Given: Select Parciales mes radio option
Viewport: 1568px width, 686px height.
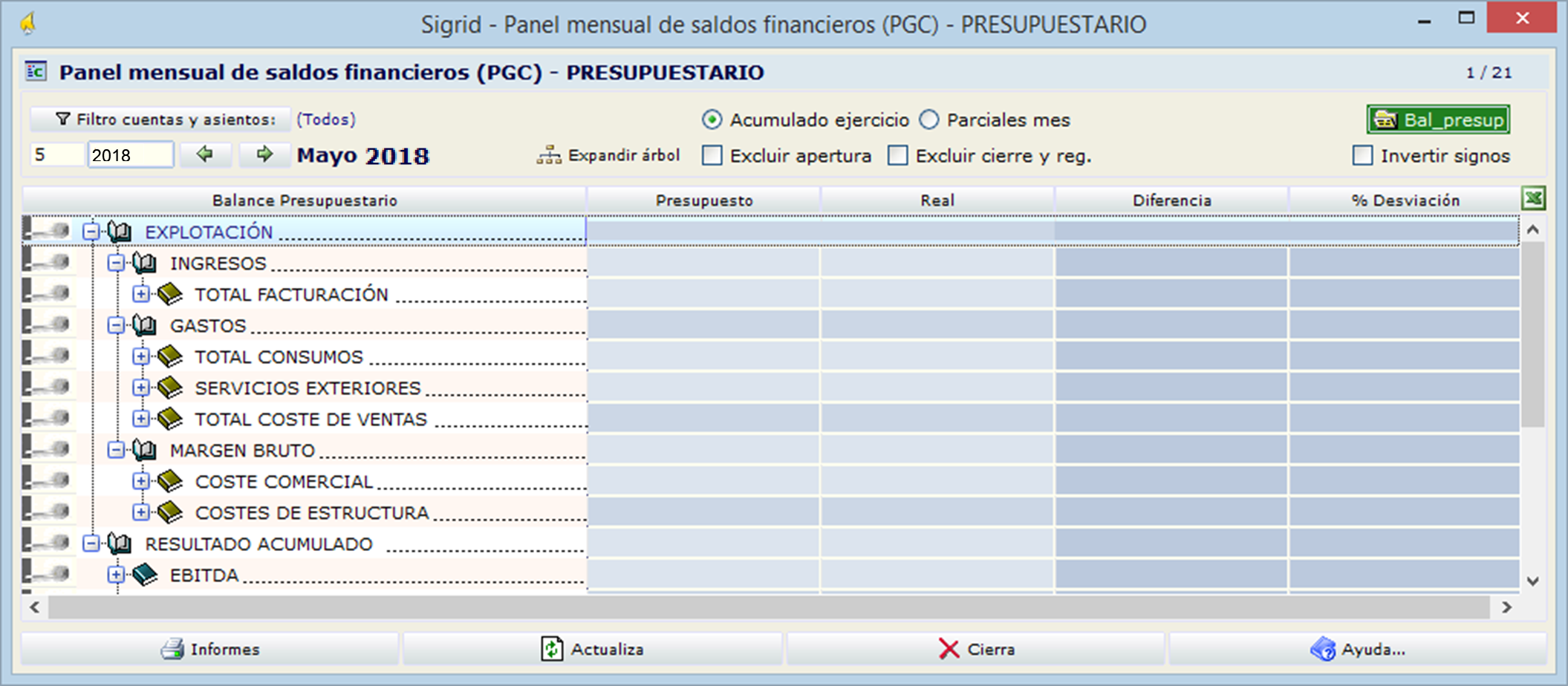Looking at the screenshot, I should (929, 120).
